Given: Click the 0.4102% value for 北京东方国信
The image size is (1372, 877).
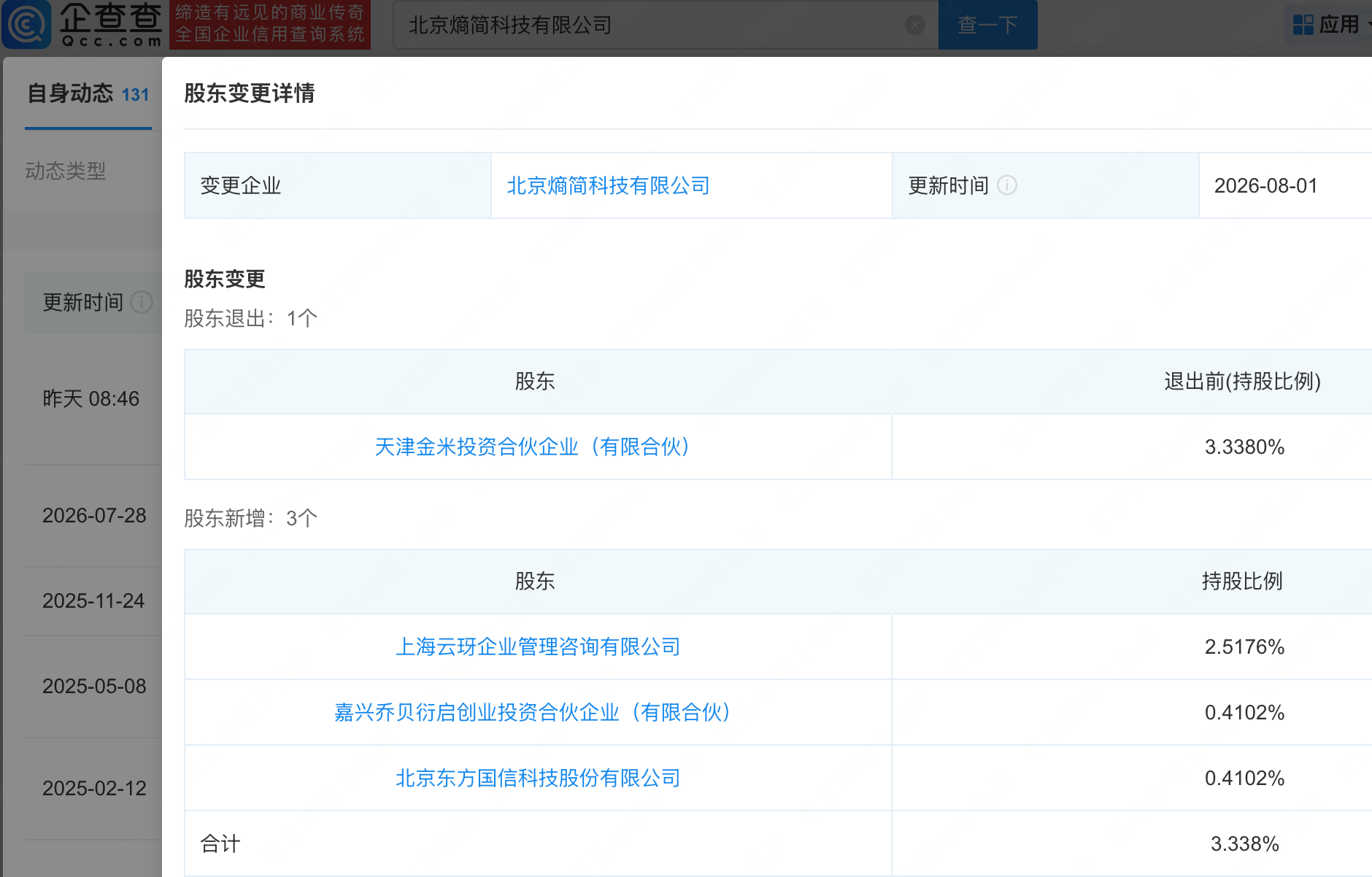Looking at the screenshot, I should pyautogui.click(x=1244, y=778).
